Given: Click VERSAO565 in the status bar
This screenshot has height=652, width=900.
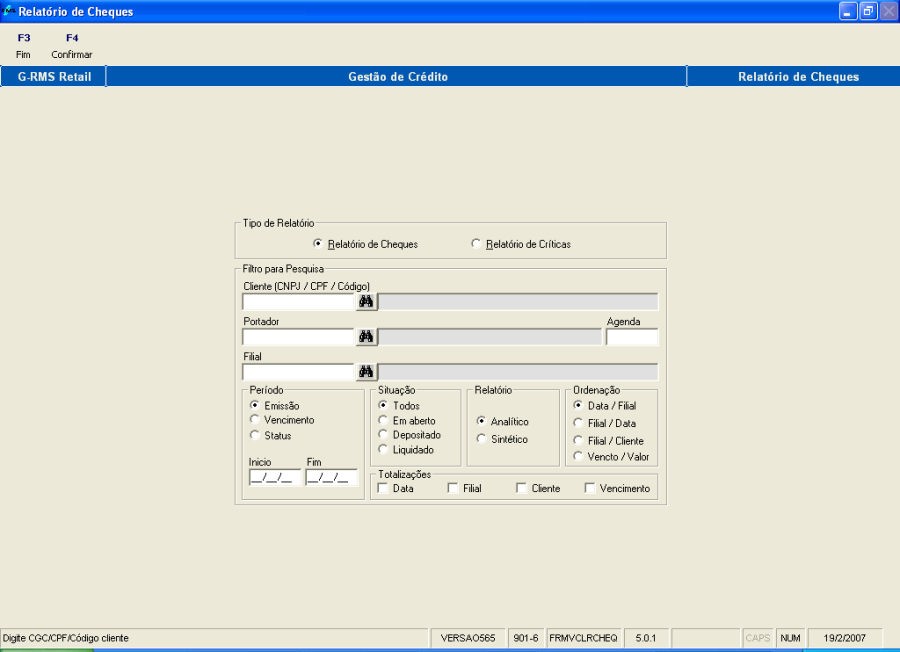Looking at the screenshot, I should pyautogui.click(x=467, y=638).
